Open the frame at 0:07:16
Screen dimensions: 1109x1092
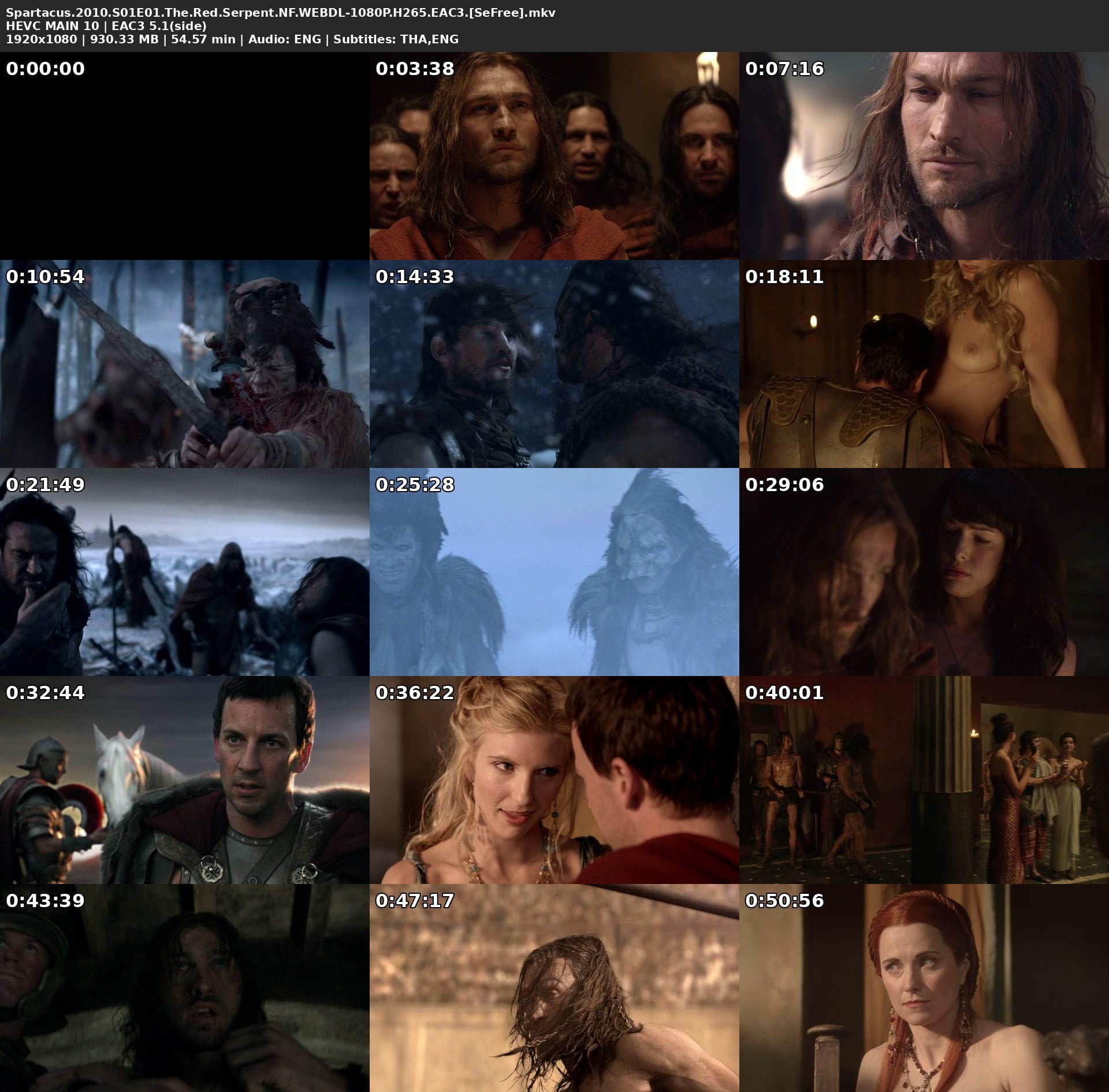point(924,156)
